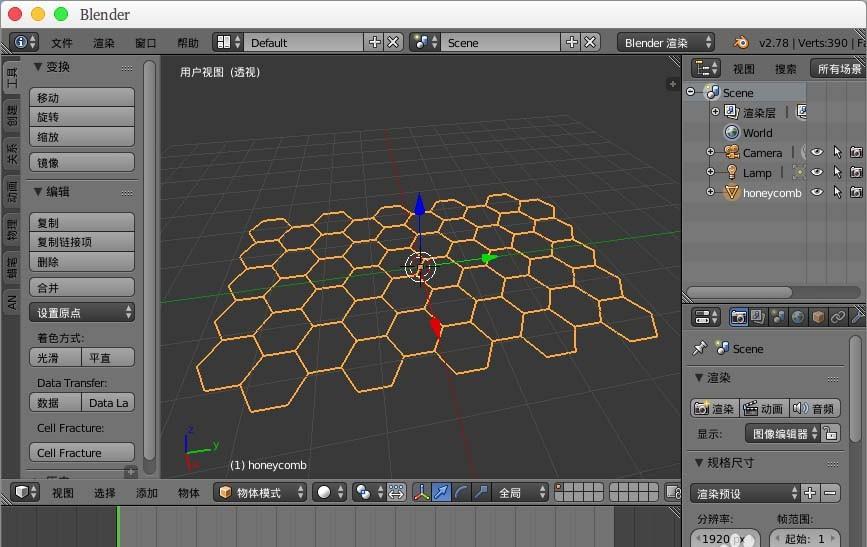This screenshot has width=867, height=547.
Task: Open the 3D view 选择 menu
Action: pyautogui.click(x=105, y=492)
